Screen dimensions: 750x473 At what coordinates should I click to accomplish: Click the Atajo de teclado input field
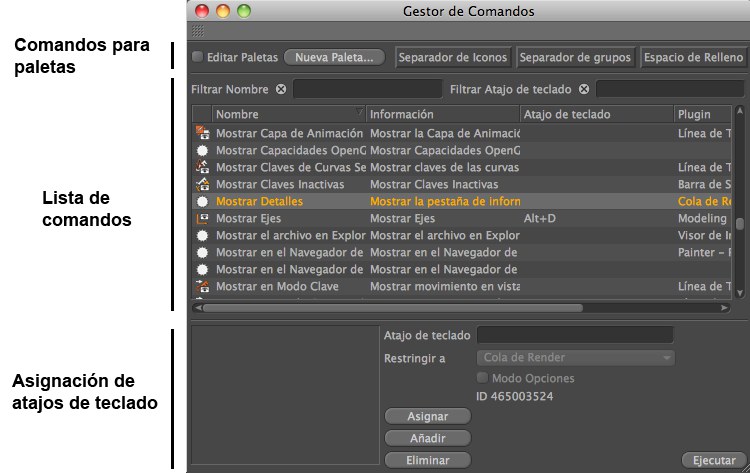575,335
